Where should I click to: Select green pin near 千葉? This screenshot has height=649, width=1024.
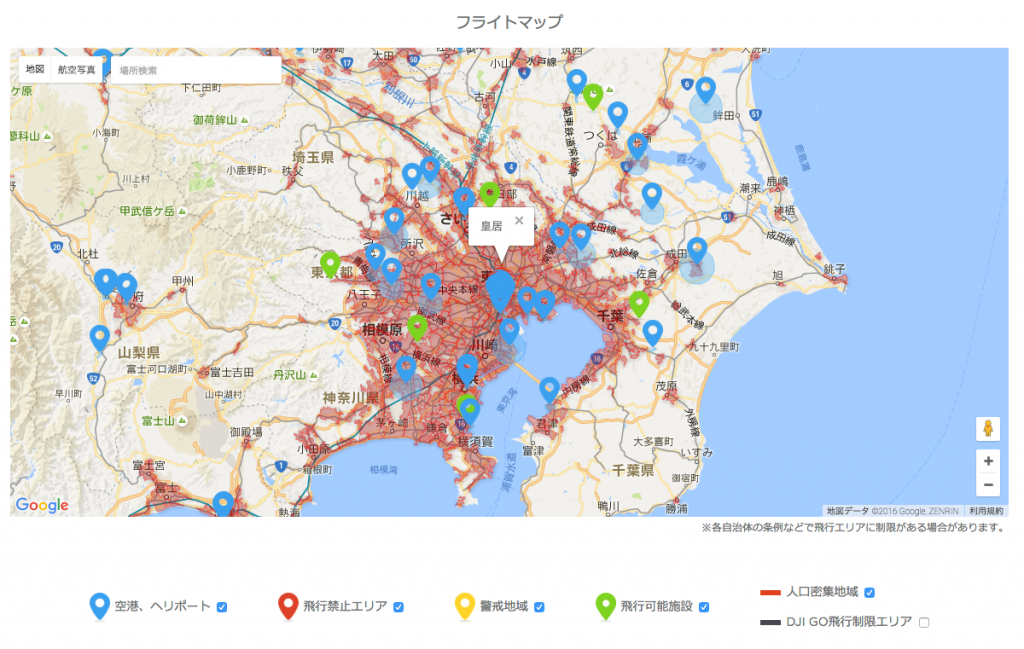pos(639,304)
